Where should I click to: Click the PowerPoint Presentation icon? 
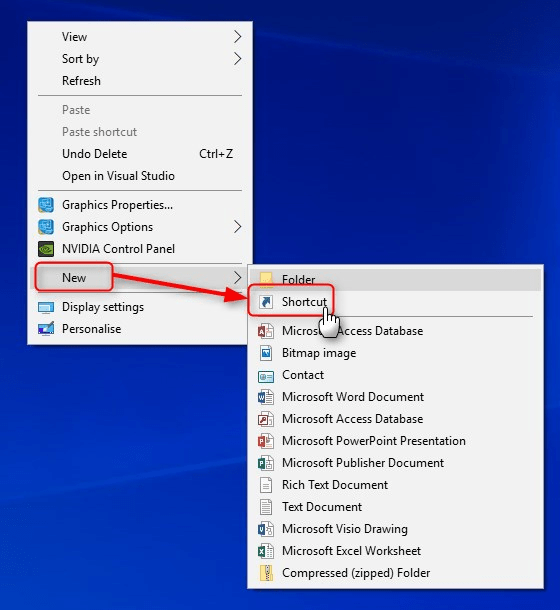pos(266,441)
